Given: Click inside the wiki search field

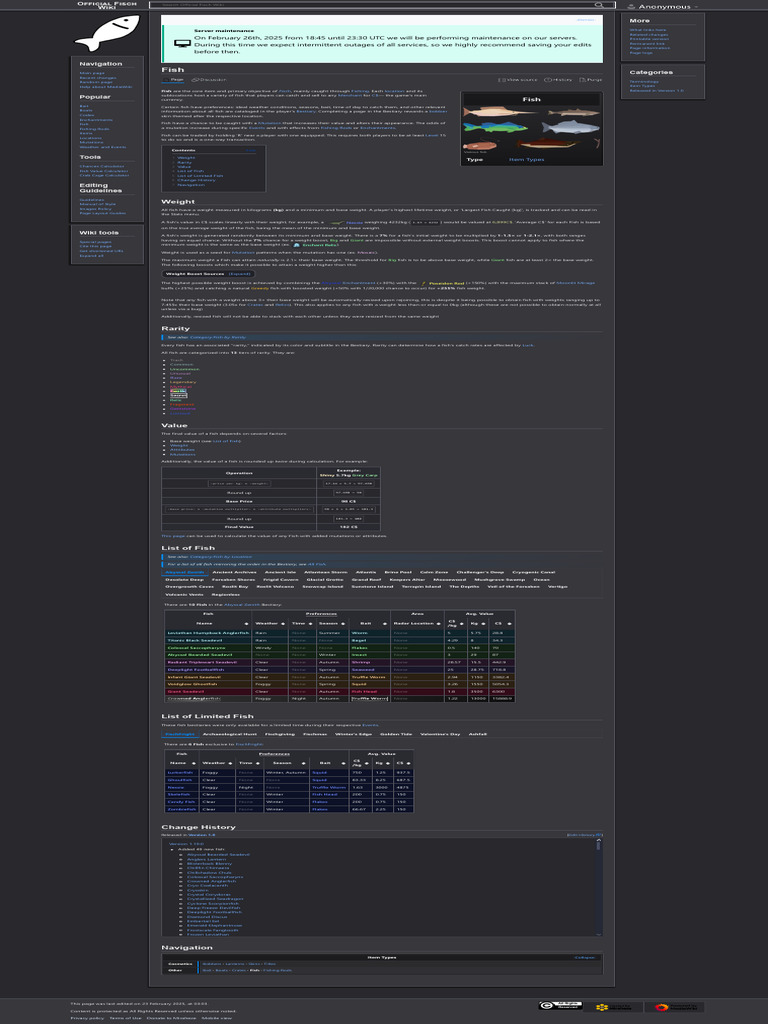Looking at the screenshot, I should [x=370, y=5].
